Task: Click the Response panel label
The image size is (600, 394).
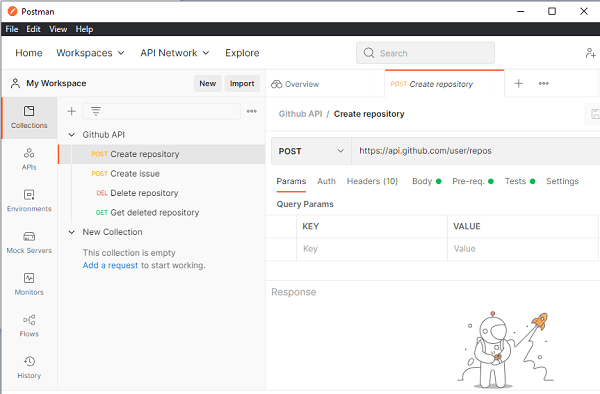Action: [294, 292]
